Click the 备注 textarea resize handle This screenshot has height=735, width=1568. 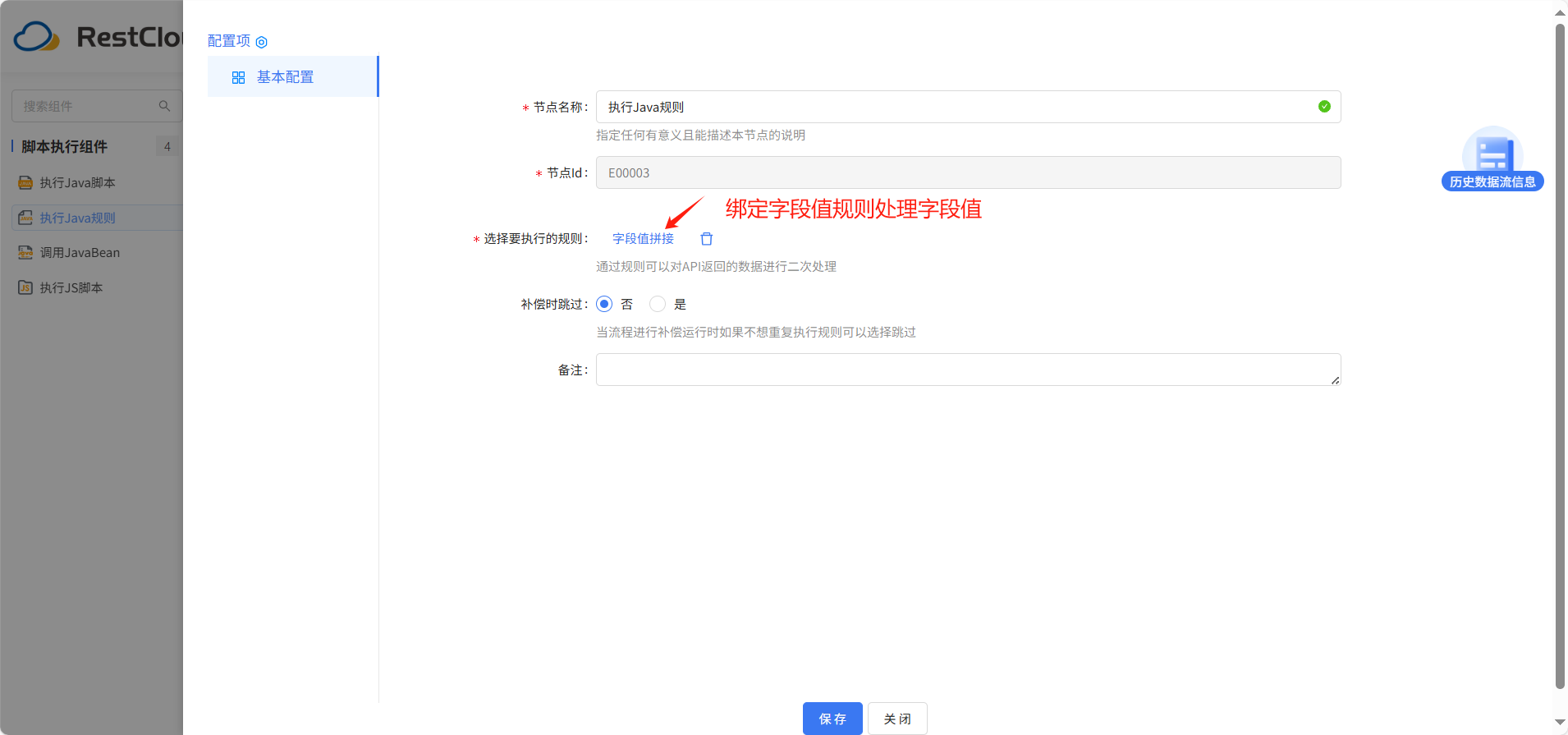coord(1335,380)
